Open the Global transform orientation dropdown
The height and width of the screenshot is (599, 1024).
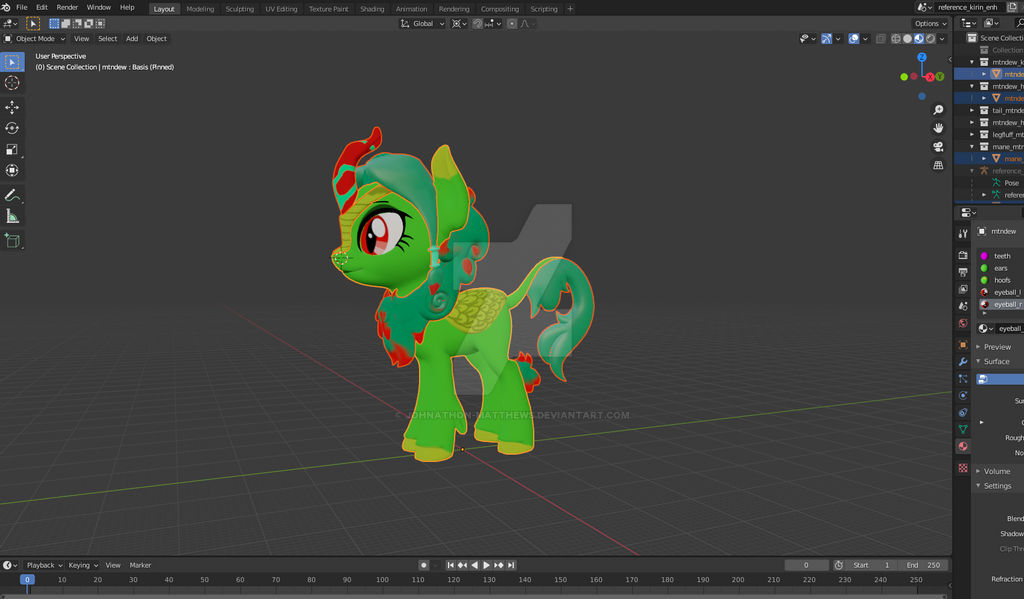(423, 23)
